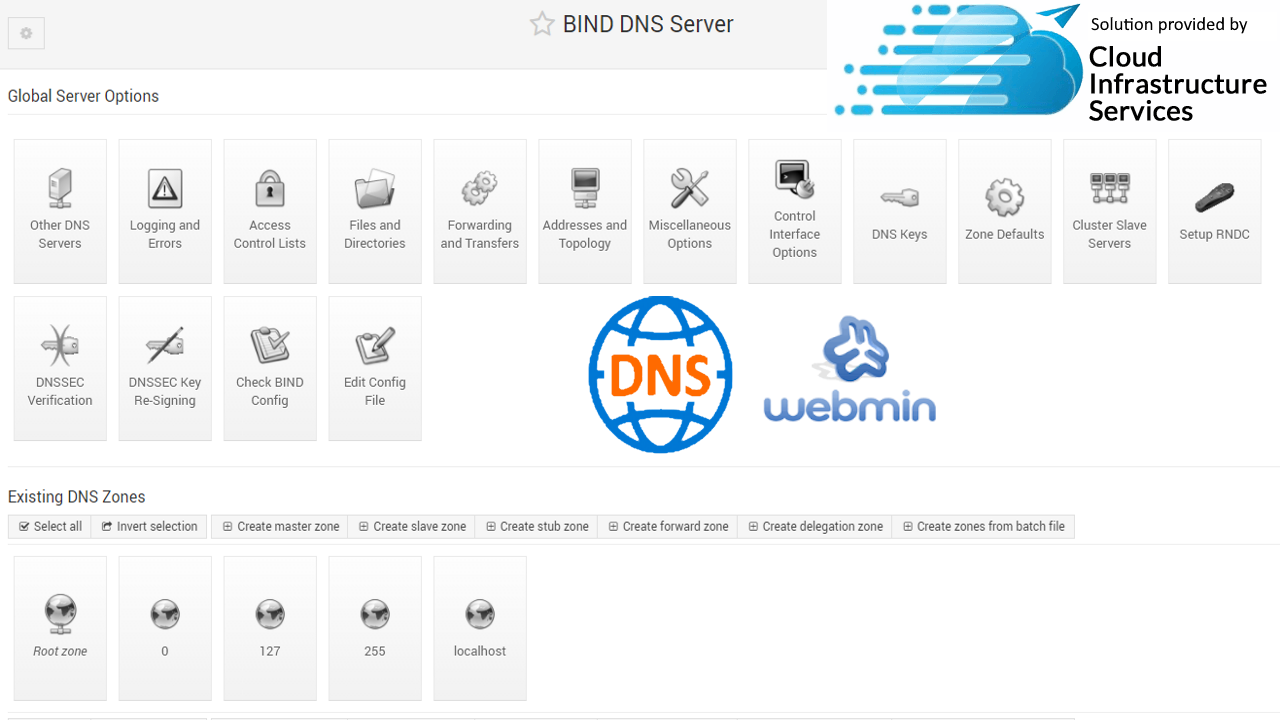
Task: Open Control Interface Options
Action: point(795,211)
